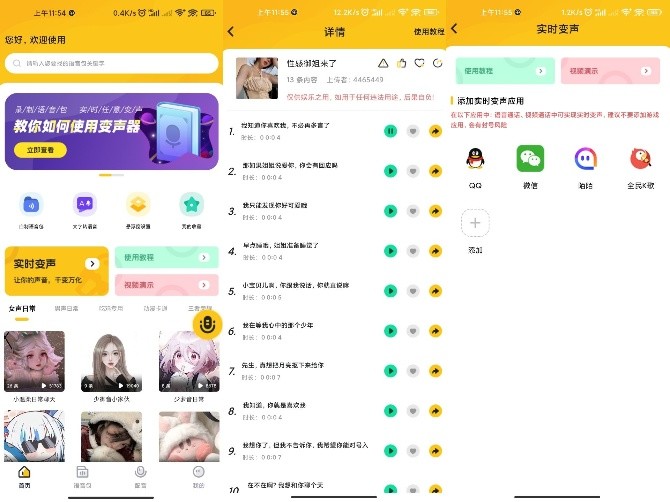Open the 文字转语音 text-to-speech icon
Image resolution: width=670 pixels, height=502 pixels.
[x=85, y=205]
